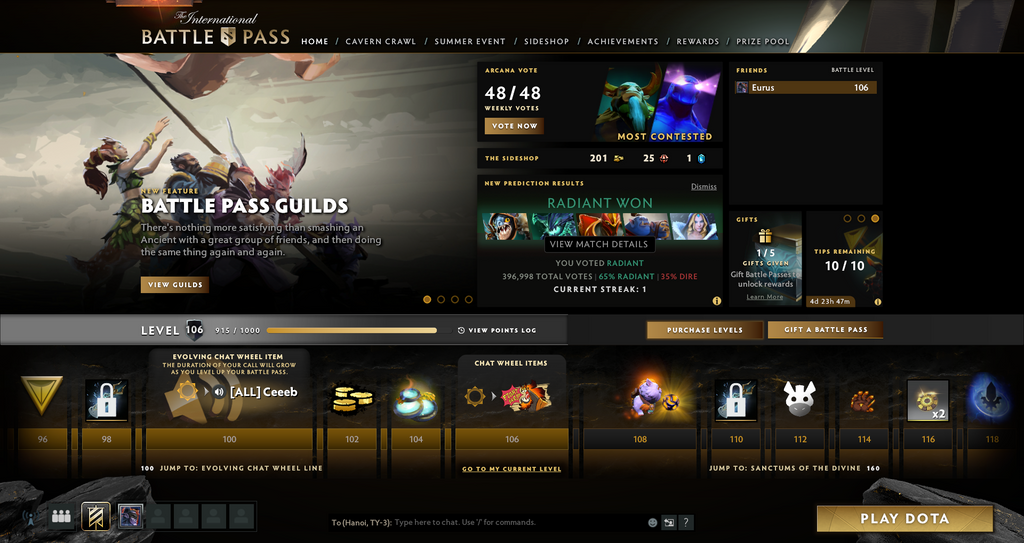The height and width of the screenshot is (543, 1024).
Task: Select the second banner carousel dot
Action: tap(441, 299)
